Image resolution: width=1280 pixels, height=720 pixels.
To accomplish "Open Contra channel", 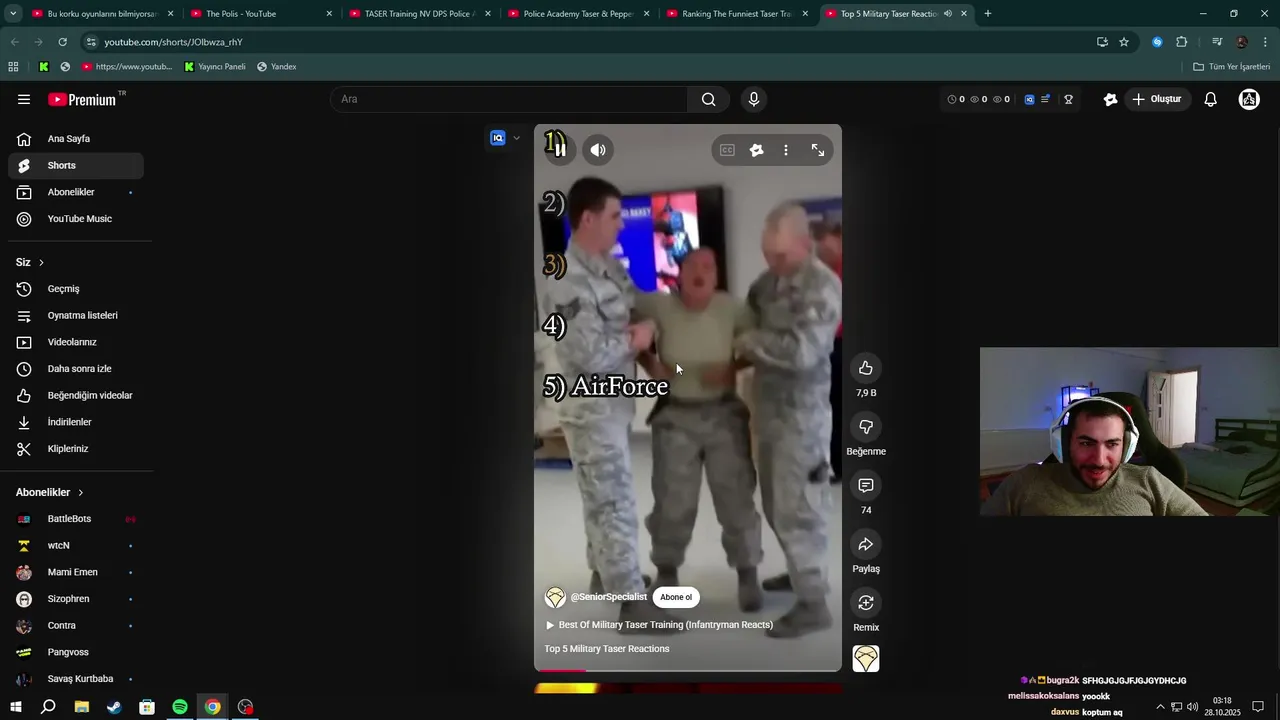I will [x=76, y=625].
